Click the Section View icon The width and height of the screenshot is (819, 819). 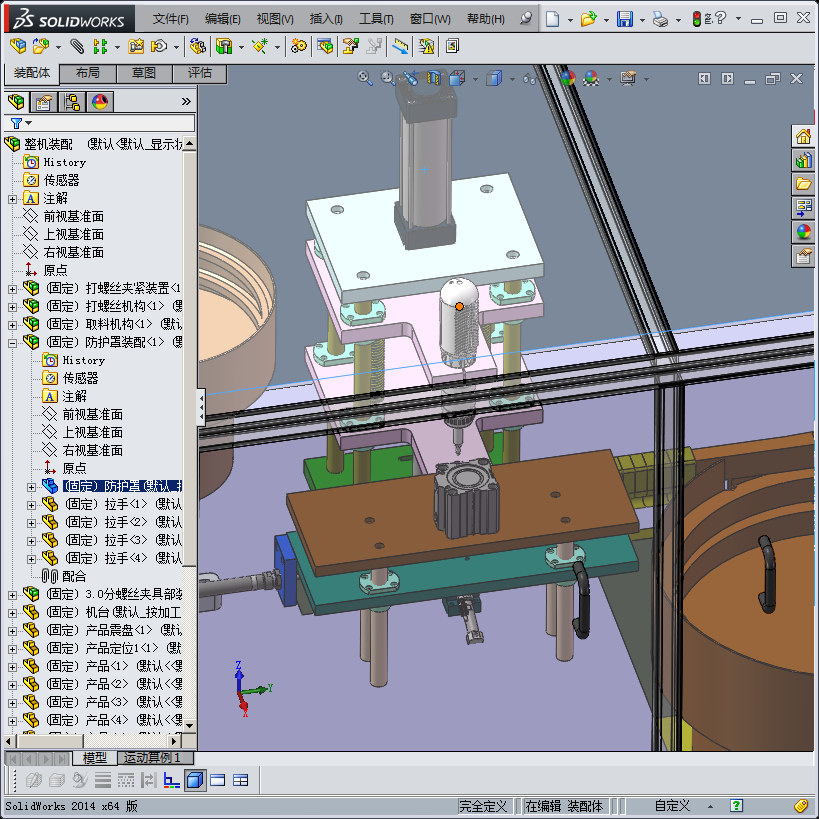coord(434,78)
